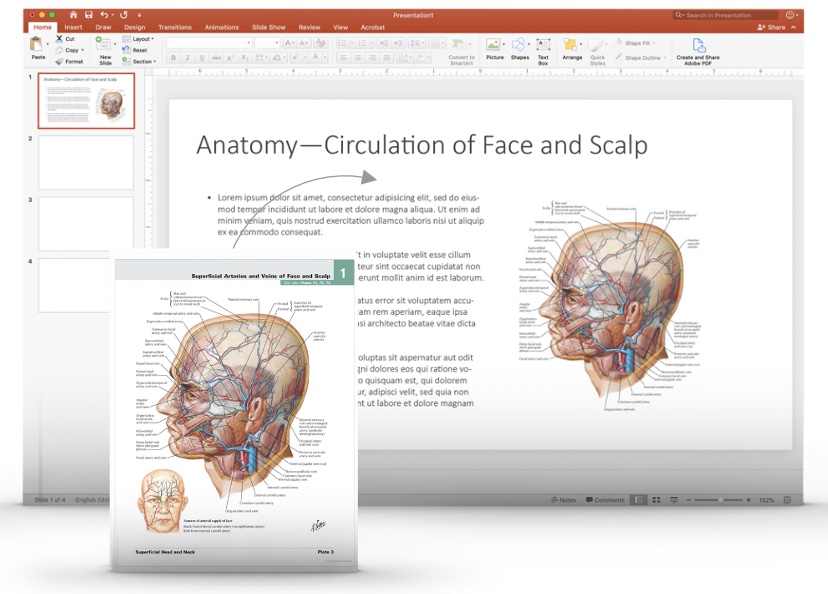Viewport: 828px width, 594px height.
Task: Open the Shapes gallery button
Action: (520, 49)
